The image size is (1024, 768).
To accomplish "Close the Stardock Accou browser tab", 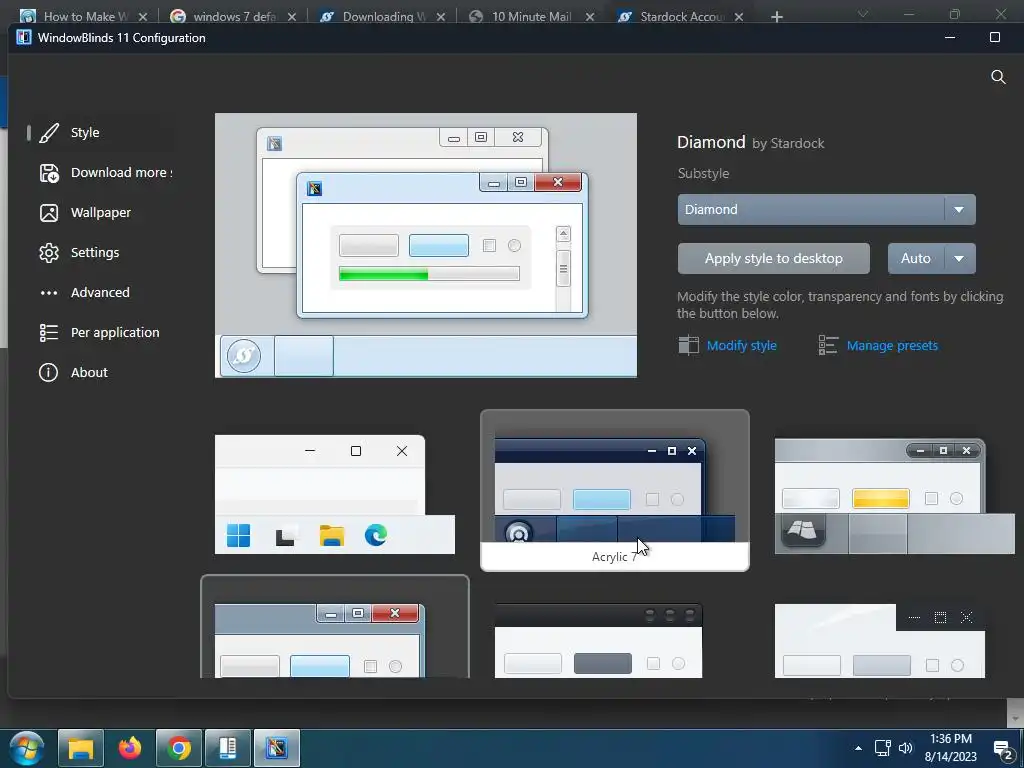I will pos(739,17).
